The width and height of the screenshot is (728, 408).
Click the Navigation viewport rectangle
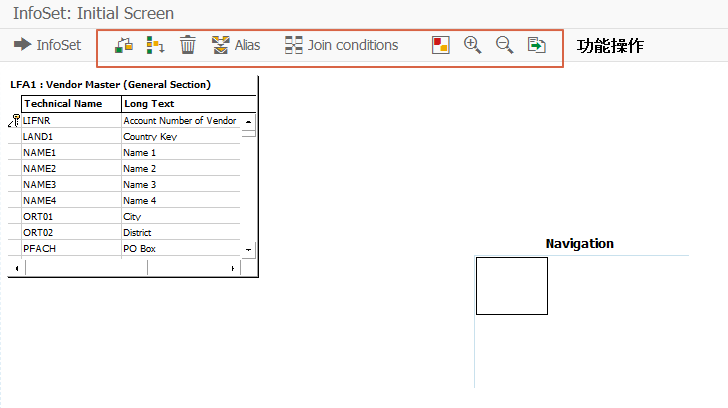coord(512,286)
